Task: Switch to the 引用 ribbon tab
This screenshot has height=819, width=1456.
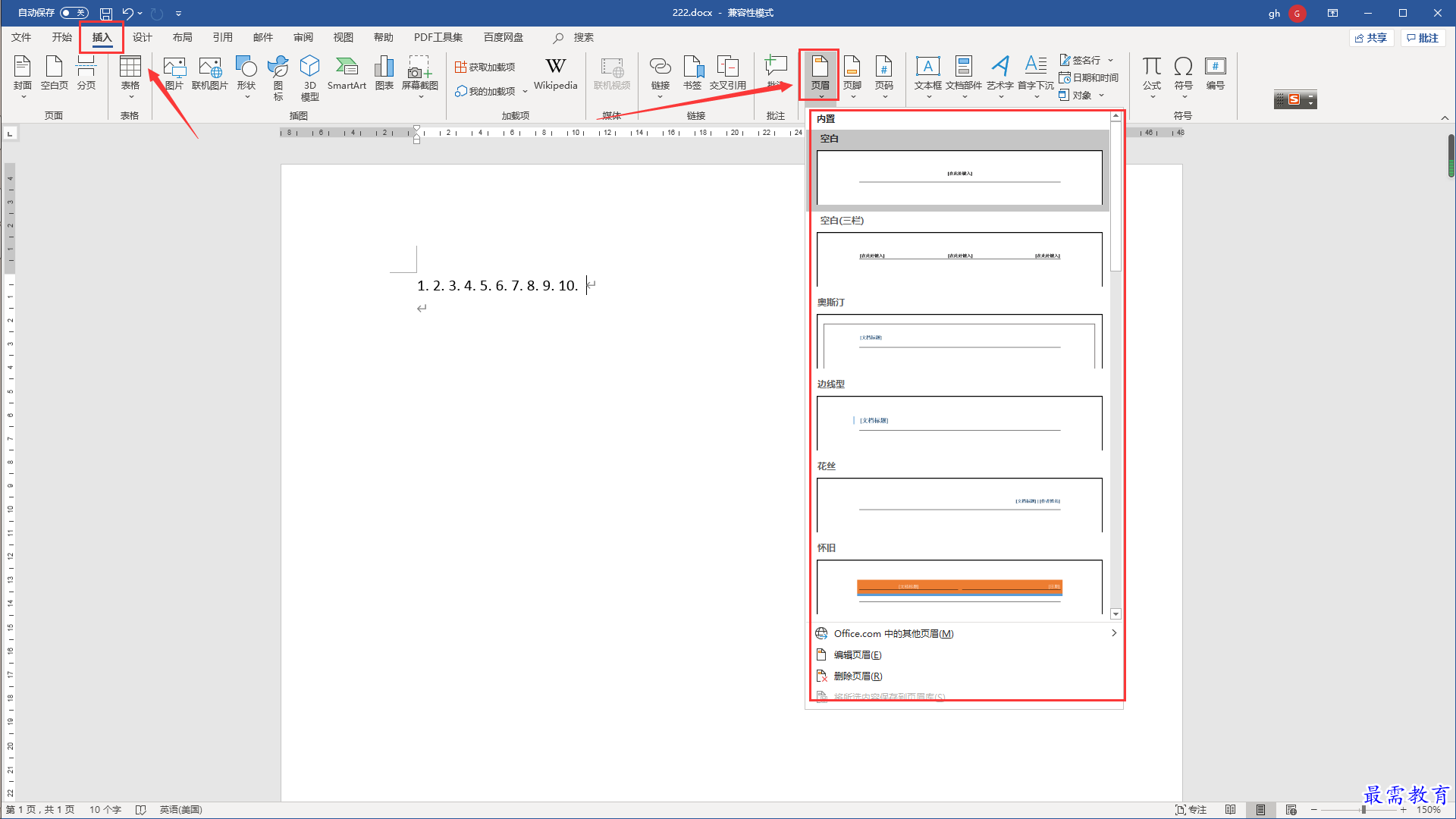Action: coord(222,37)
